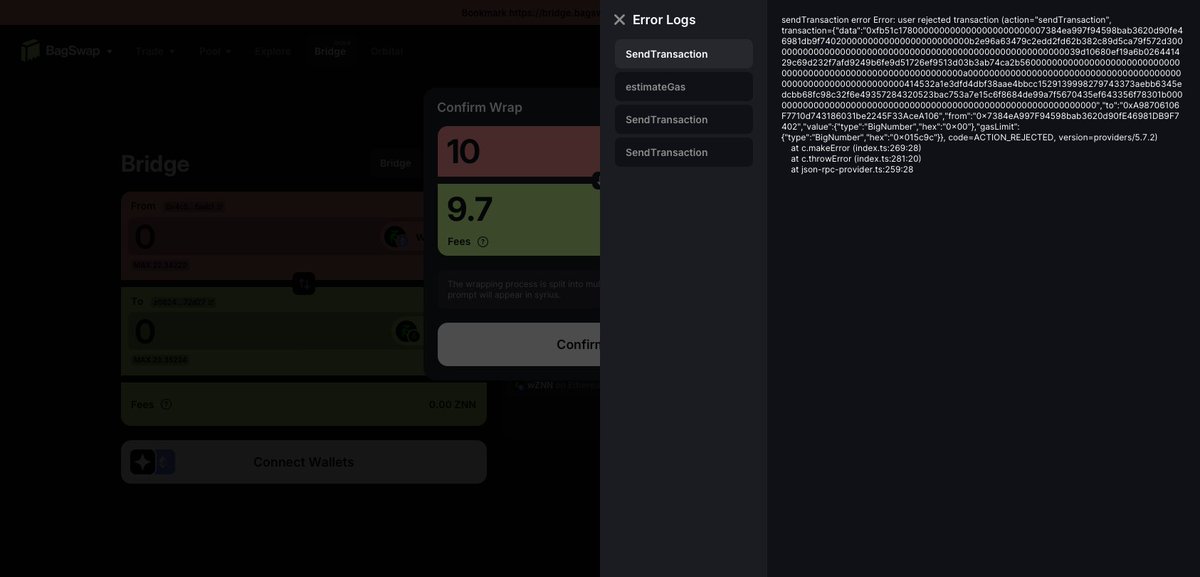This screenshot has width=1200, height=577.
Task: Show Fees info on Bridge panel
Action: [x=166, y=405]
